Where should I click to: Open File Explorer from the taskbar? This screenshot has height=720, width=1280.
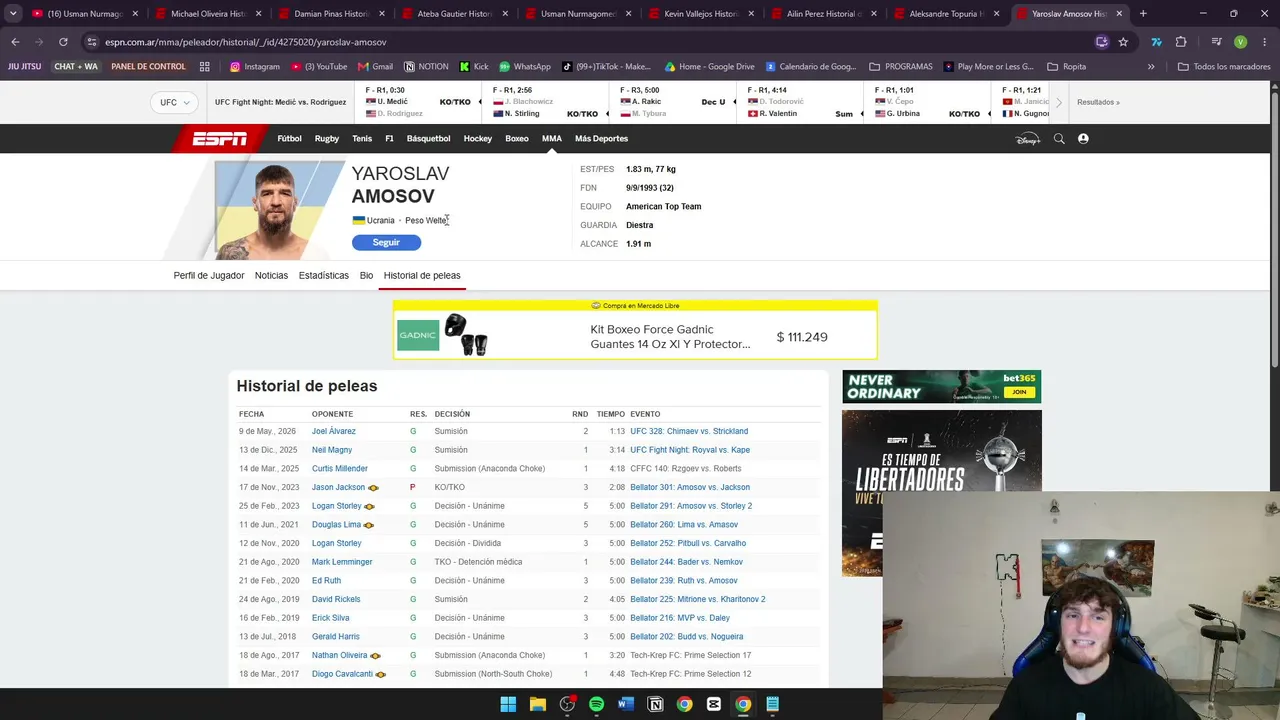pyautogui.click(x=537, y=704)
